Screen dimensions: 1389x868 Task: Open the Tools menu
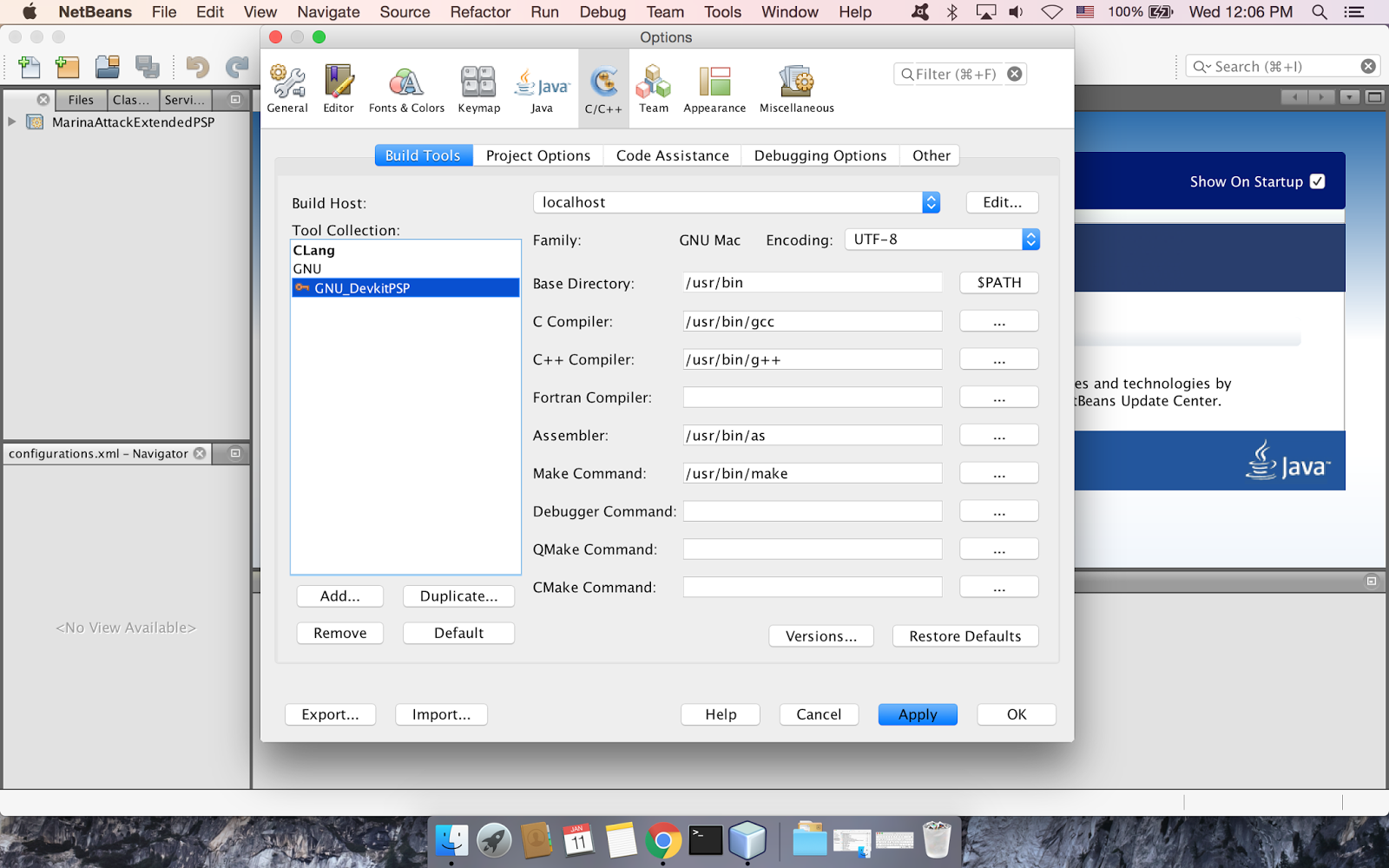coord(722,12)
